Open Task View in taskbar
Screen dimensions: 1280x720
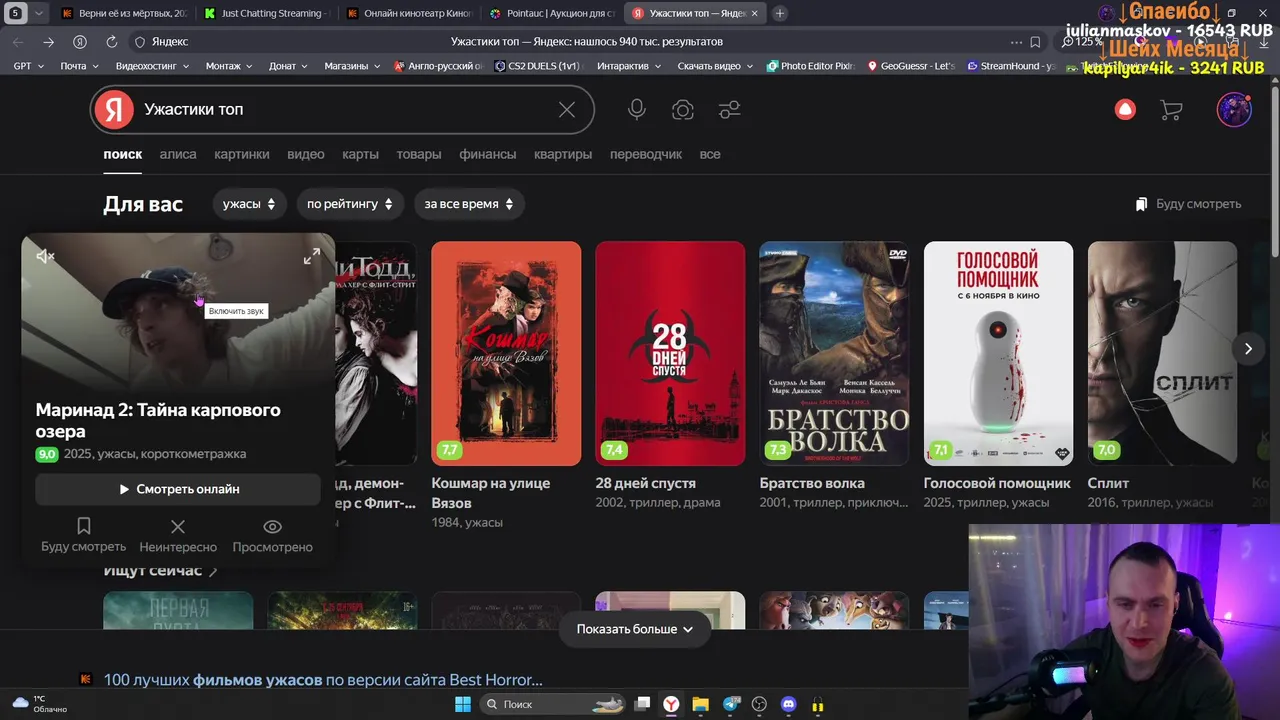(x=643, y=704)
